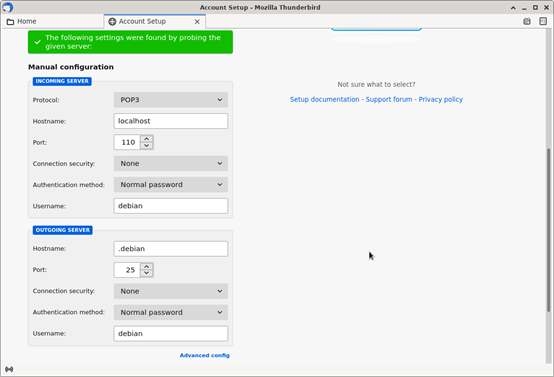Open the Setup documentation link
Viewport: 554px width, 377px height.
[x=324, y=99]
